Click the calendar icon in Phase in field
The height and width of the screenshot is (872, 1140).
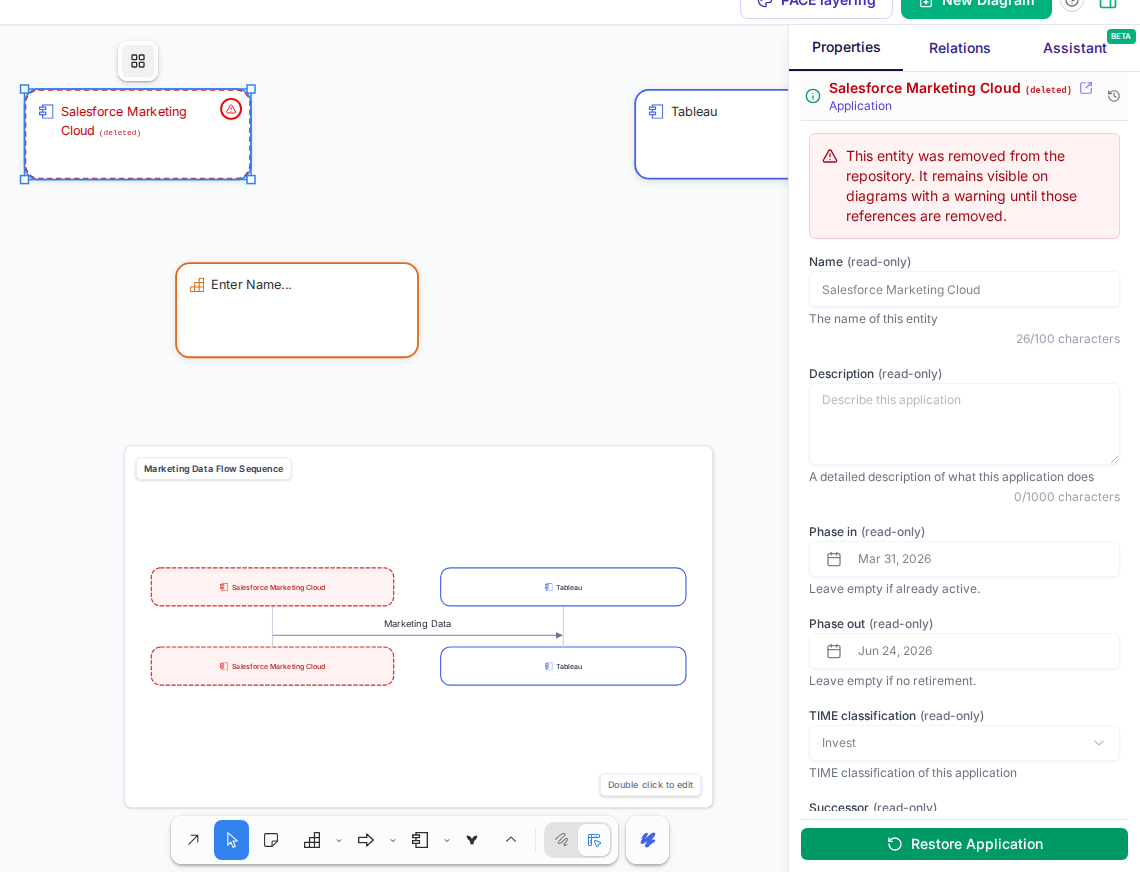pyautogui.click(x=834, y=559)
